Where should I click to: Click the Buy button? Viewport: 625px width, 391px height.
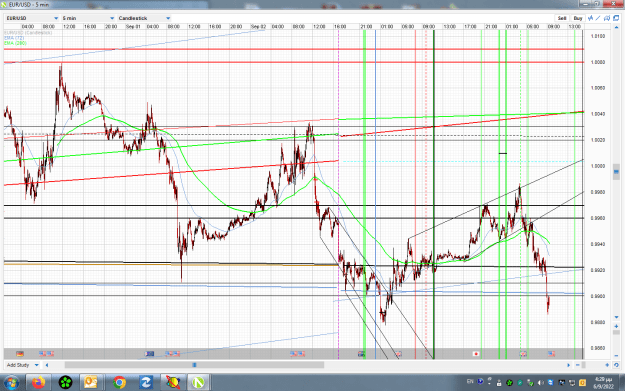pos(578,18)
